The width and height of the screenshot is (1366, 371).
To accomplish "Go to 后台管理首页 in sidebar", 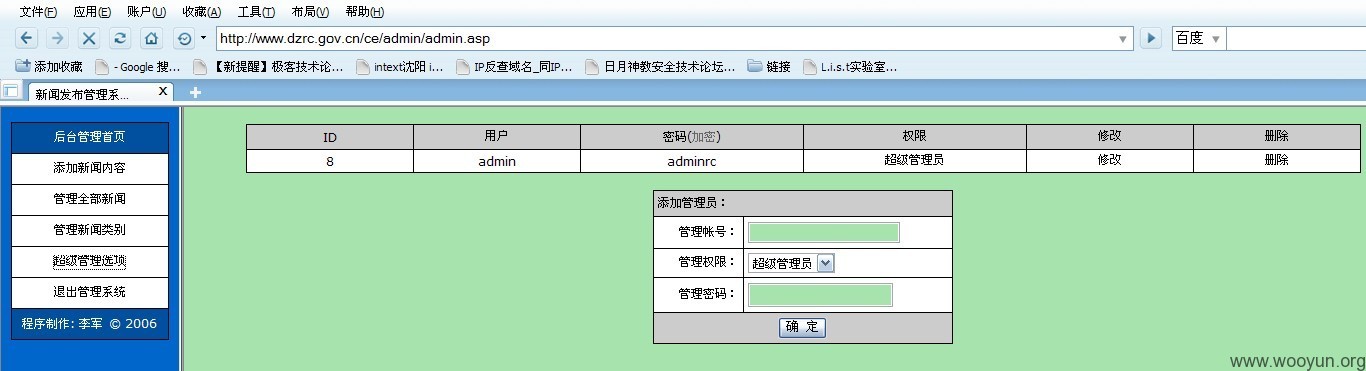I will pyautogui.click(x=90, y=137).
